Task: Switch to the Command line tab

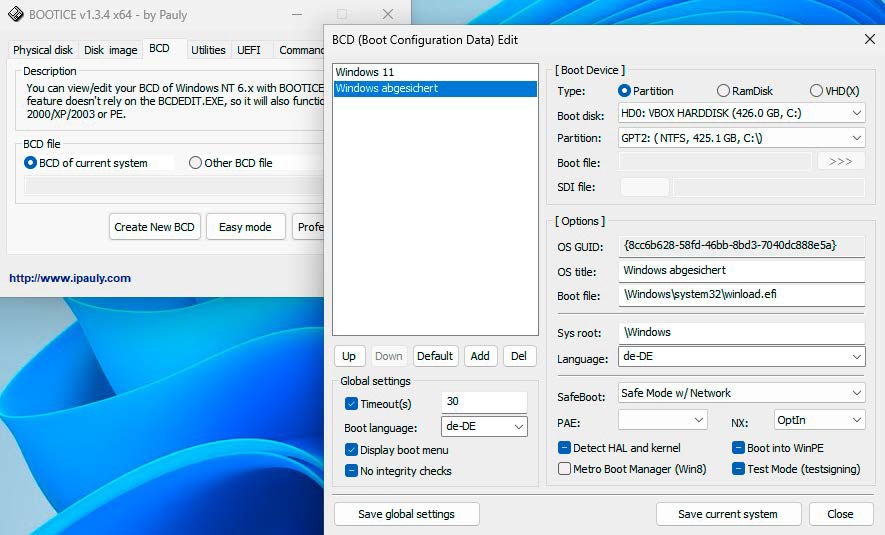Action: 301,50
